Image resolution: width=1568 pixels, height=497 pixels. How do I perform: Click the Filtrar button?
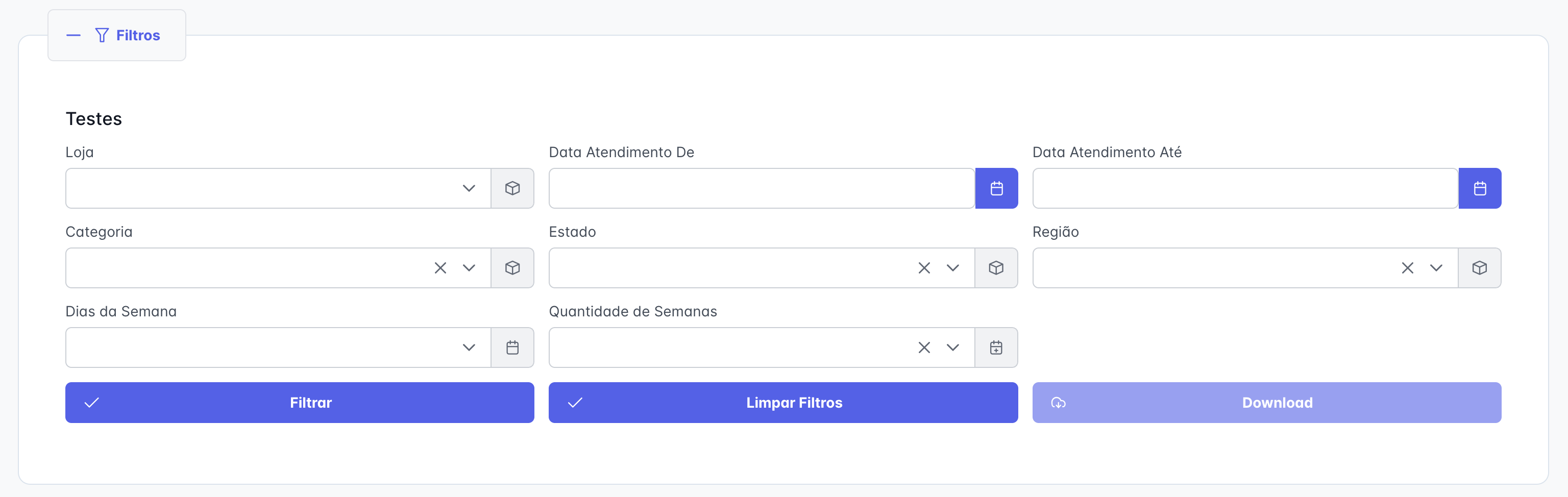point(300,403)
